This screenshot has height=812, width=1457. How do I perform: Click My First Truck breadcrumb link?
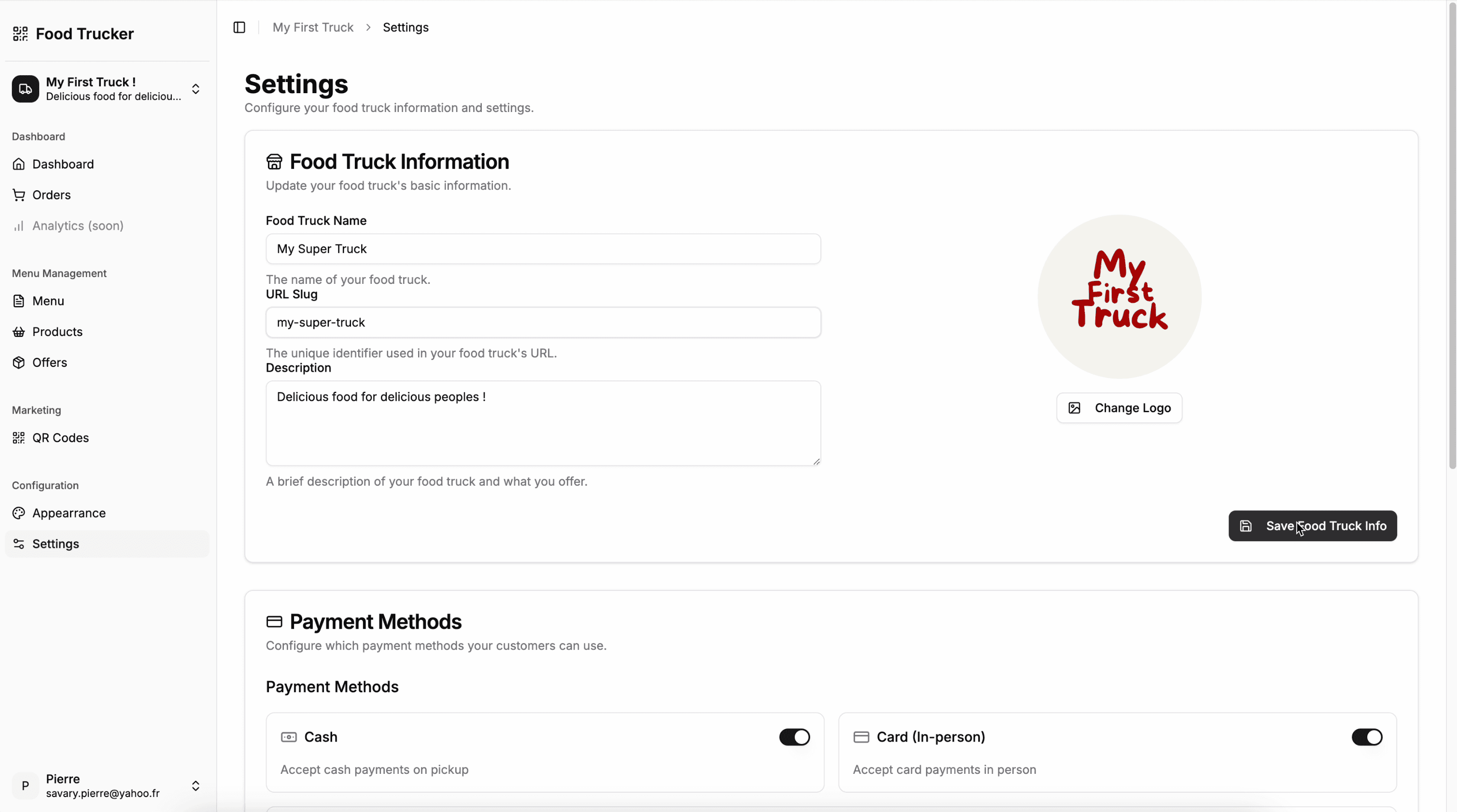click(x=313, y=27)
